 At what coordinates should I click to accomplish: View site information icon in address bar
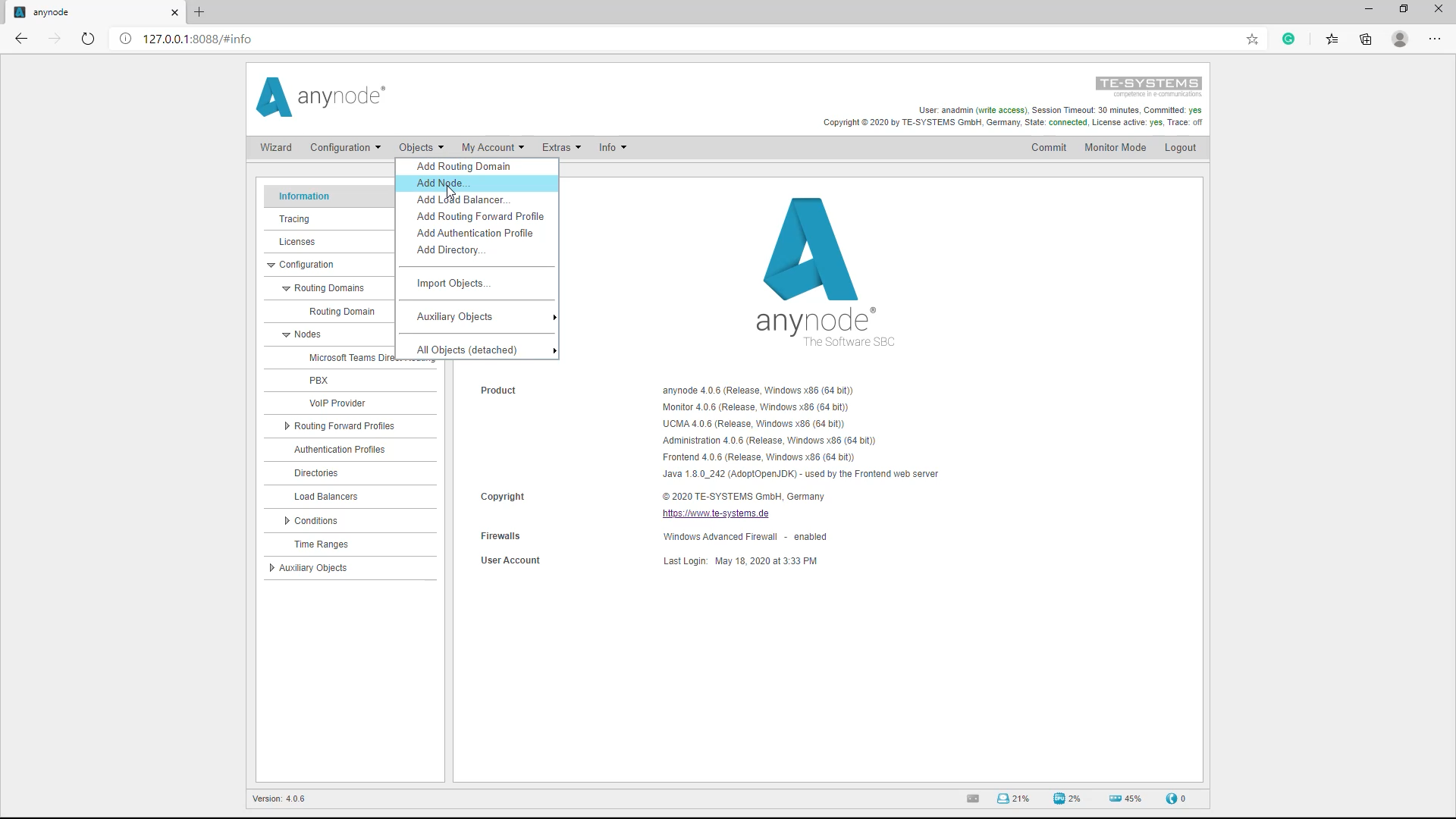click(126, 39)
